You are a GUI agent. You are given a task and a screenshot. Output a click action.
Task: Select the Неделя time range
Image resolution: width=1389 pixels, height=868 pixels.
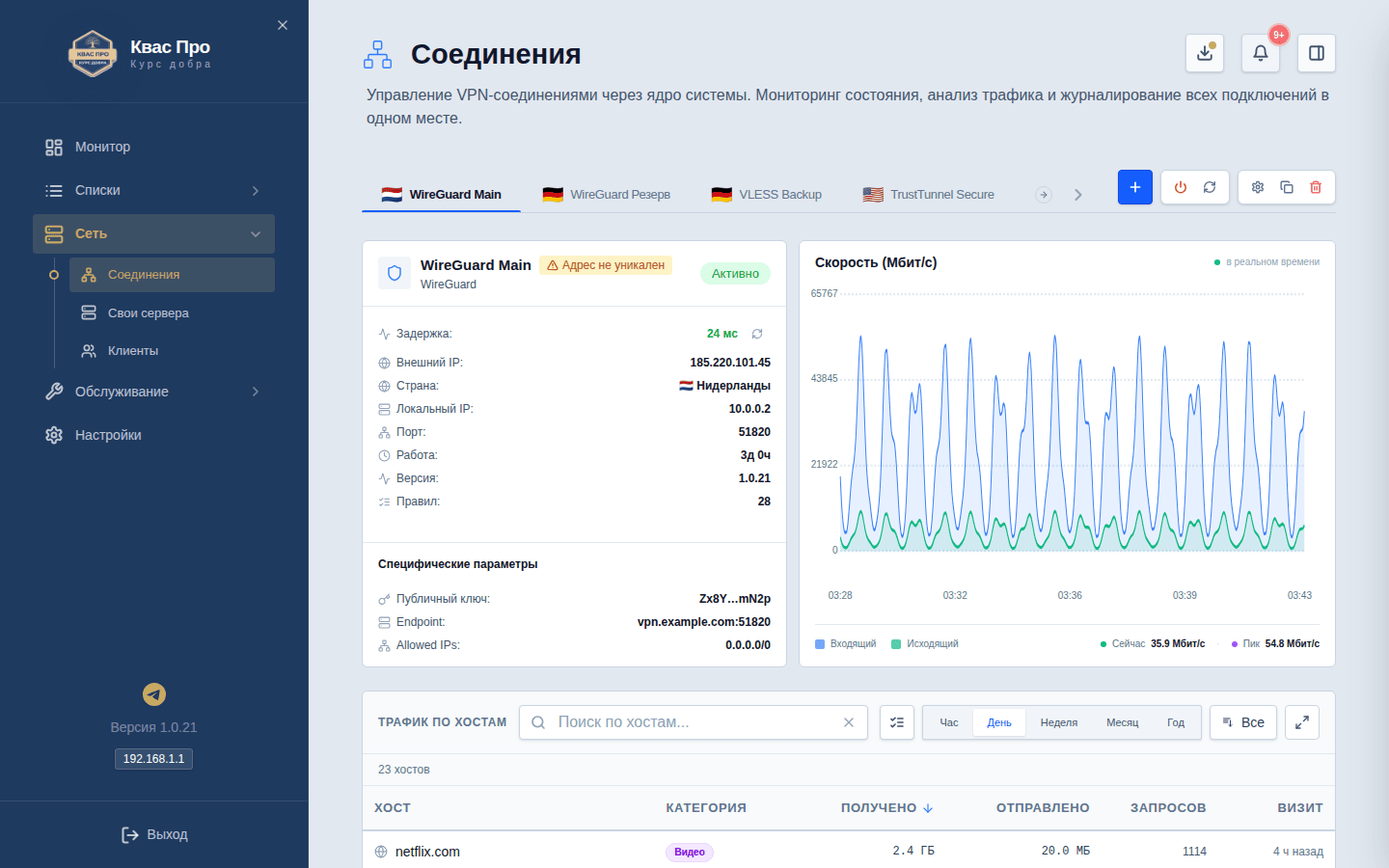(x=1059, y=722)
